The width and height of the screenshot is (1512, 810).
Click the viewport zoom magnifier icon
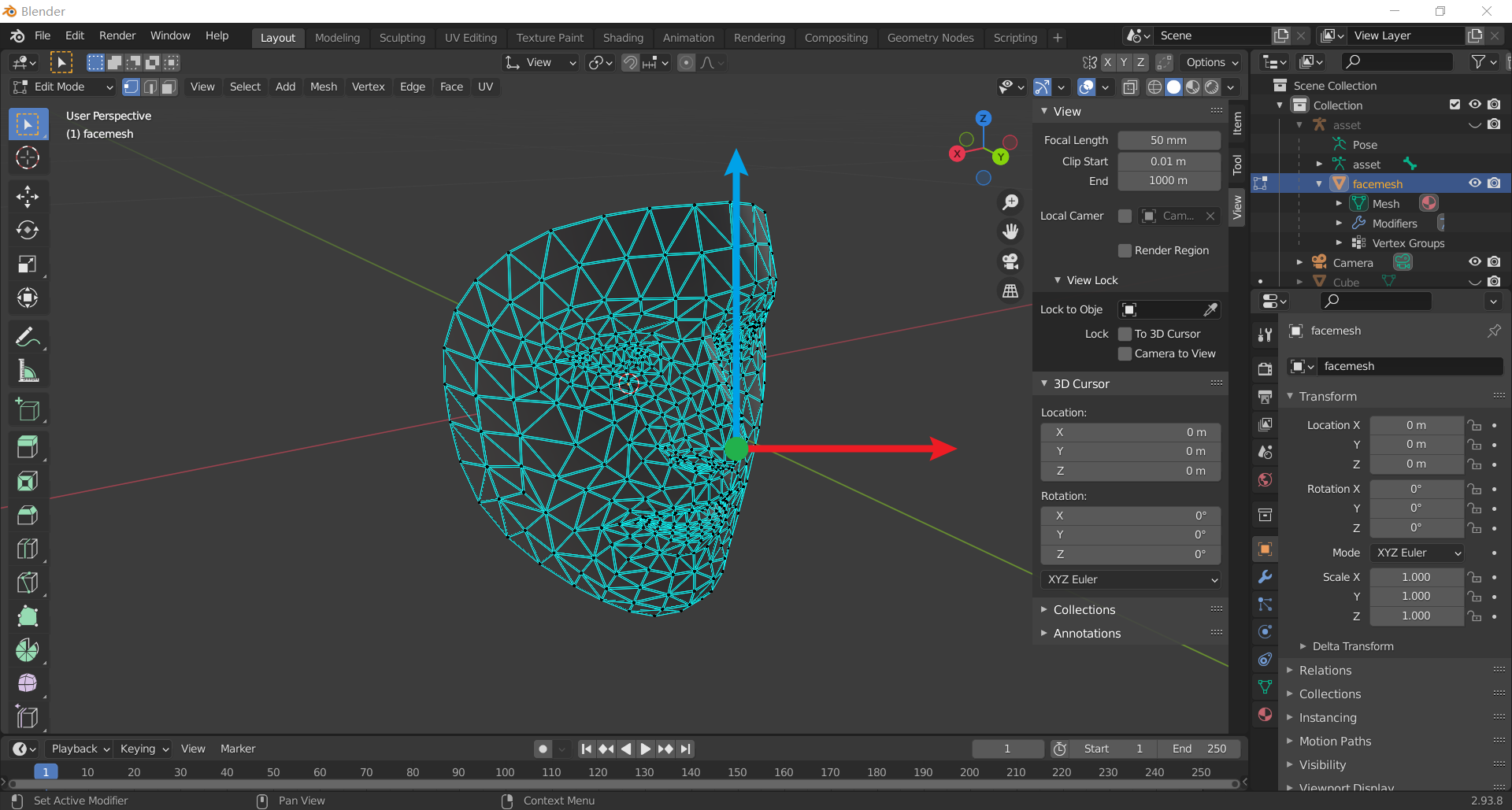coord(1010,202)
